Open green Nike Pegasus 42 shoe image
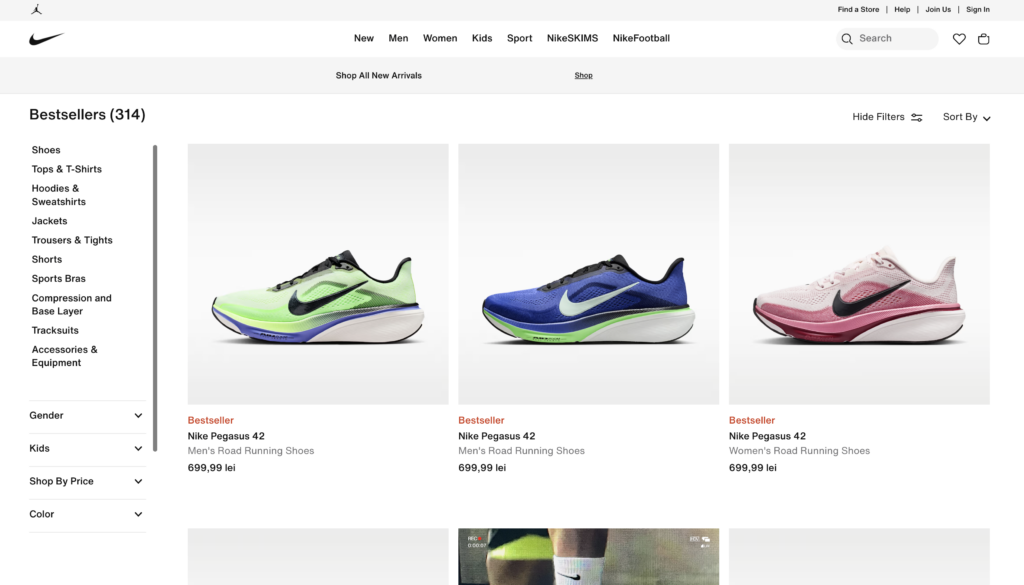The image size is (1024, 585). [x=318, y=274]
